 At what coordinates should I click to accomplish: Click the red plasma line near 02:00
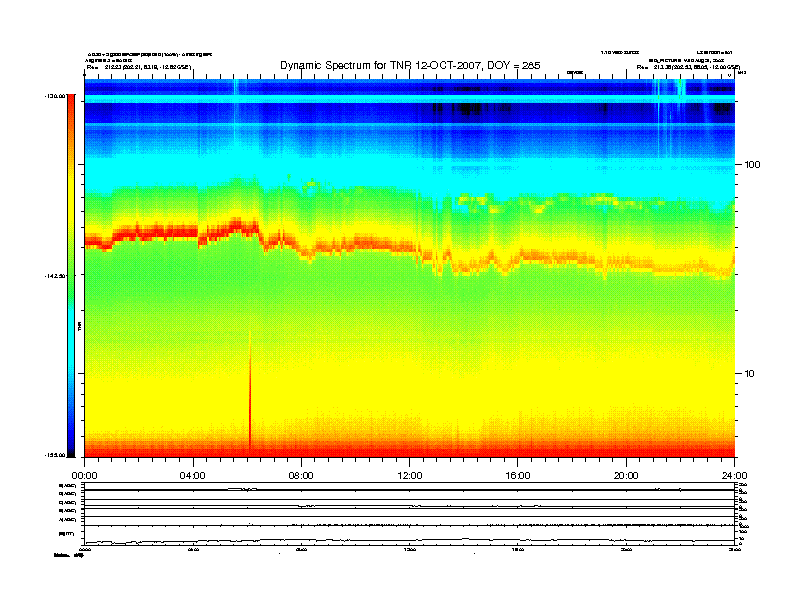139,233
